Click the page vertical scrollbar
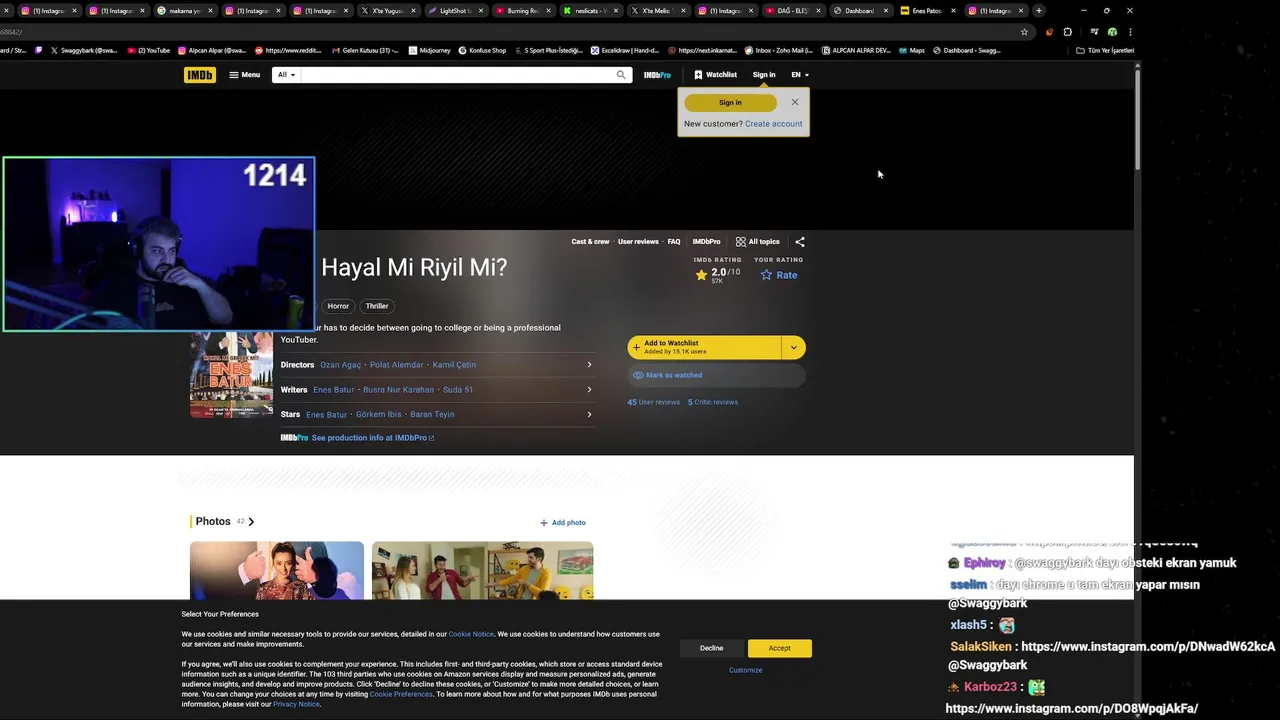 [x=1137, y=120]
